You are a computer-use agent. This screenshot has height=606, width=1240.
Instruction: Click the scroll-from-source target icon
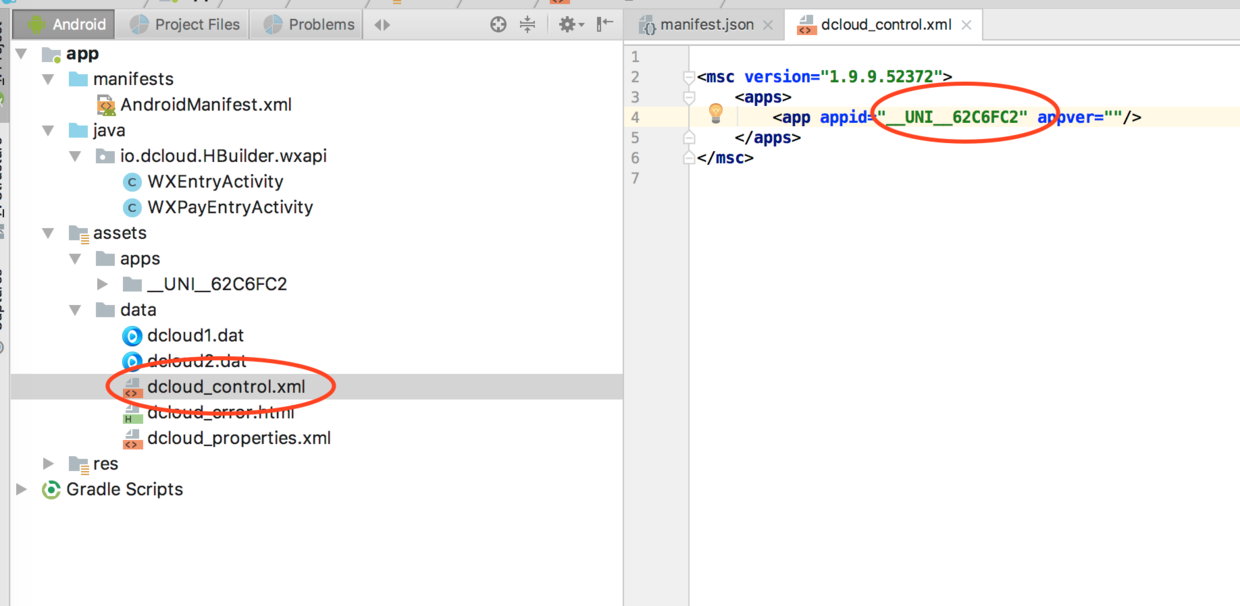498,24
